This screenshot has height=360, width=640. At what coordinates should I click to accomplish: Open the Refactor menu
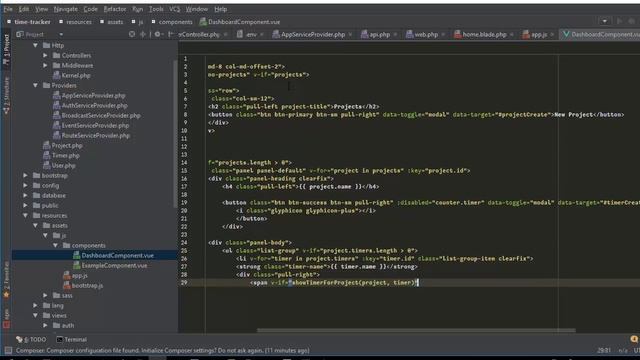[x=115, y=9]
